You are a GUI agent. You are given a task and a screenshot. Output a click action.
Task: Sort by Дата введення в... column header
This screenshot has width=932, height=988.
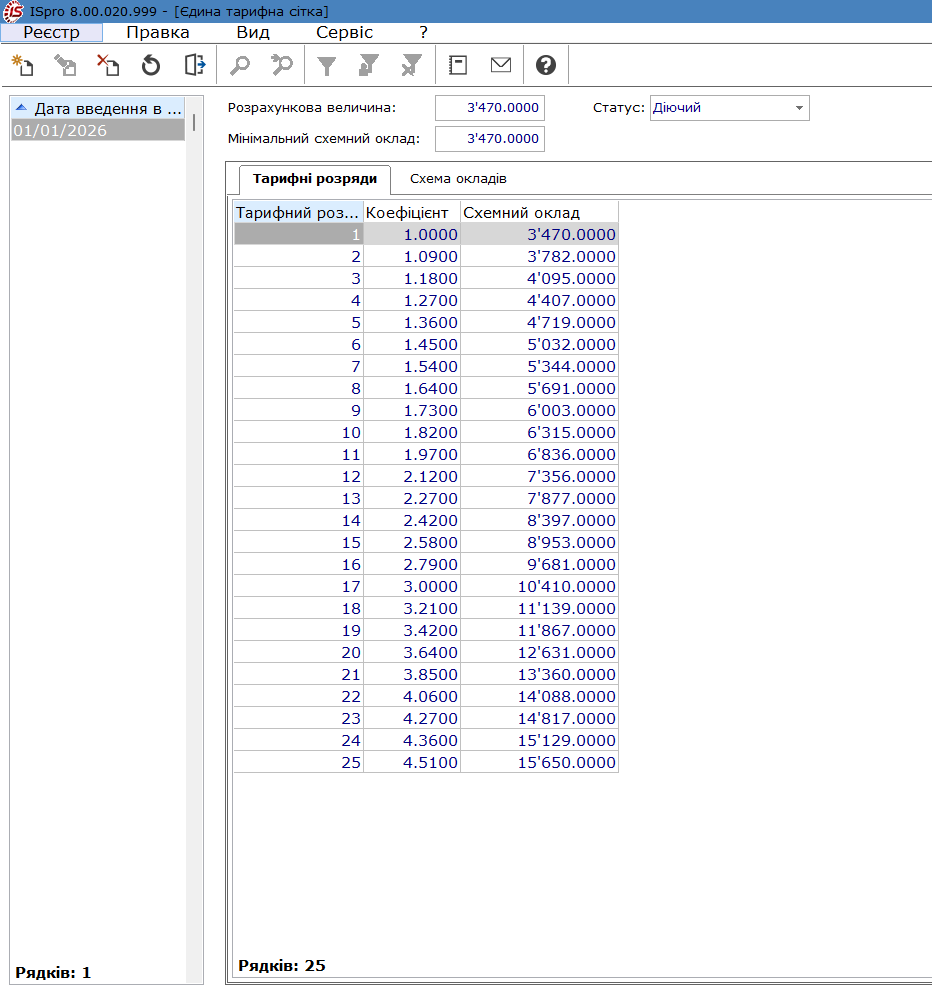pyautogui.click(x=99, y=108)
